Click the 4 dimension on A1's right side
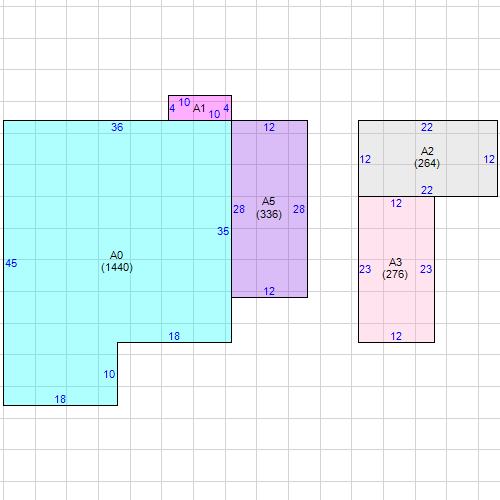 point(226,108)
